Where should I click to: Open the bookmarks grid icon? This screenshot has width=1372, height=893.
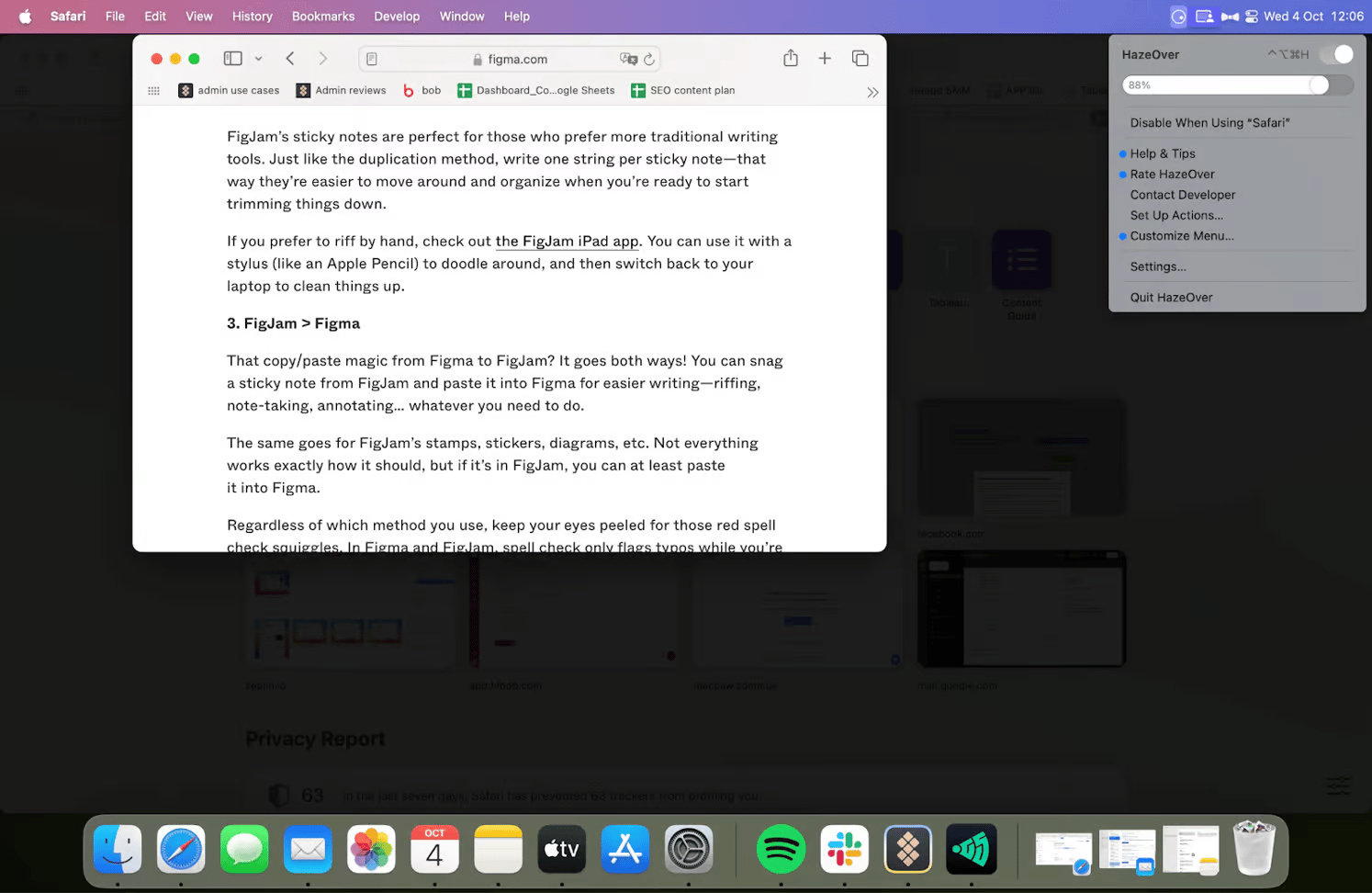(x=153, y=90)
